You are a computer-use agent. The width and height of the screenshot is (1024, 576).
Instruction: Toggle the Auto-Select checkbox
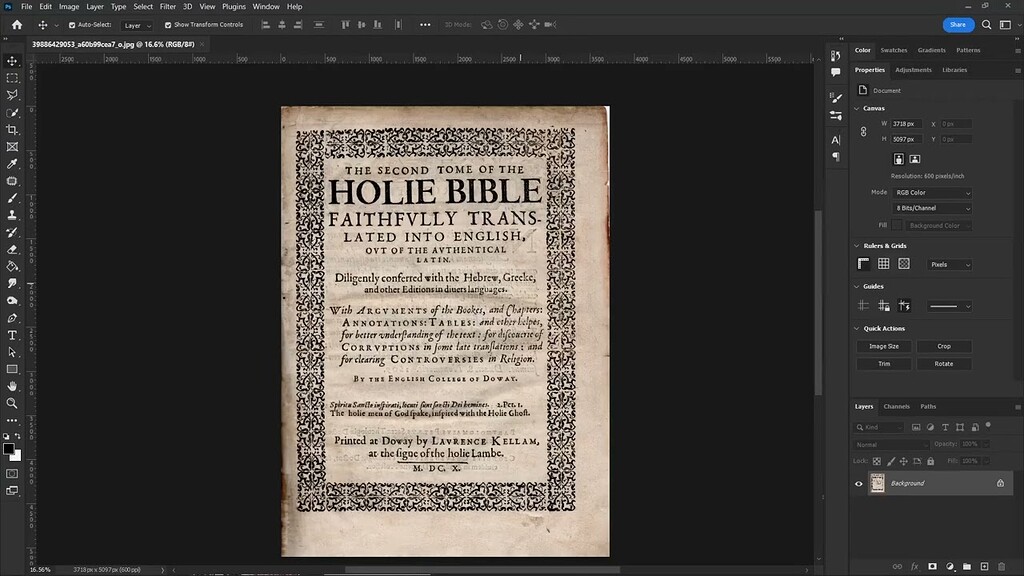click(72, 25)
